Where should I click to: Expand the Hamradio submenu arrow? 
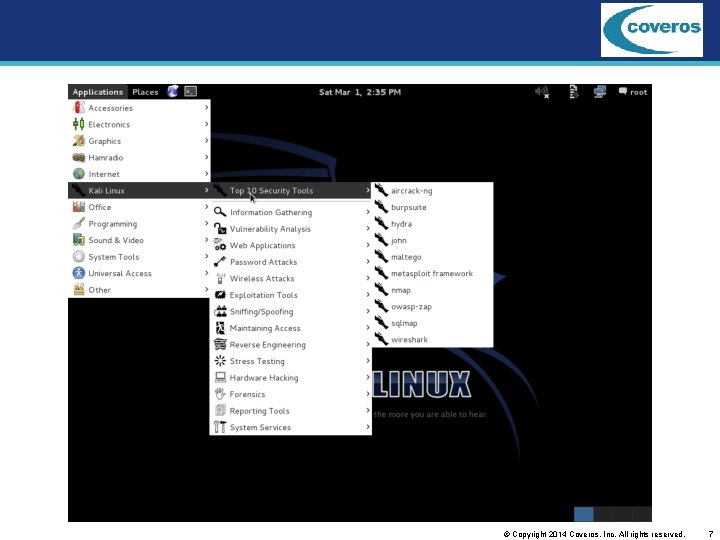point(206,157)
